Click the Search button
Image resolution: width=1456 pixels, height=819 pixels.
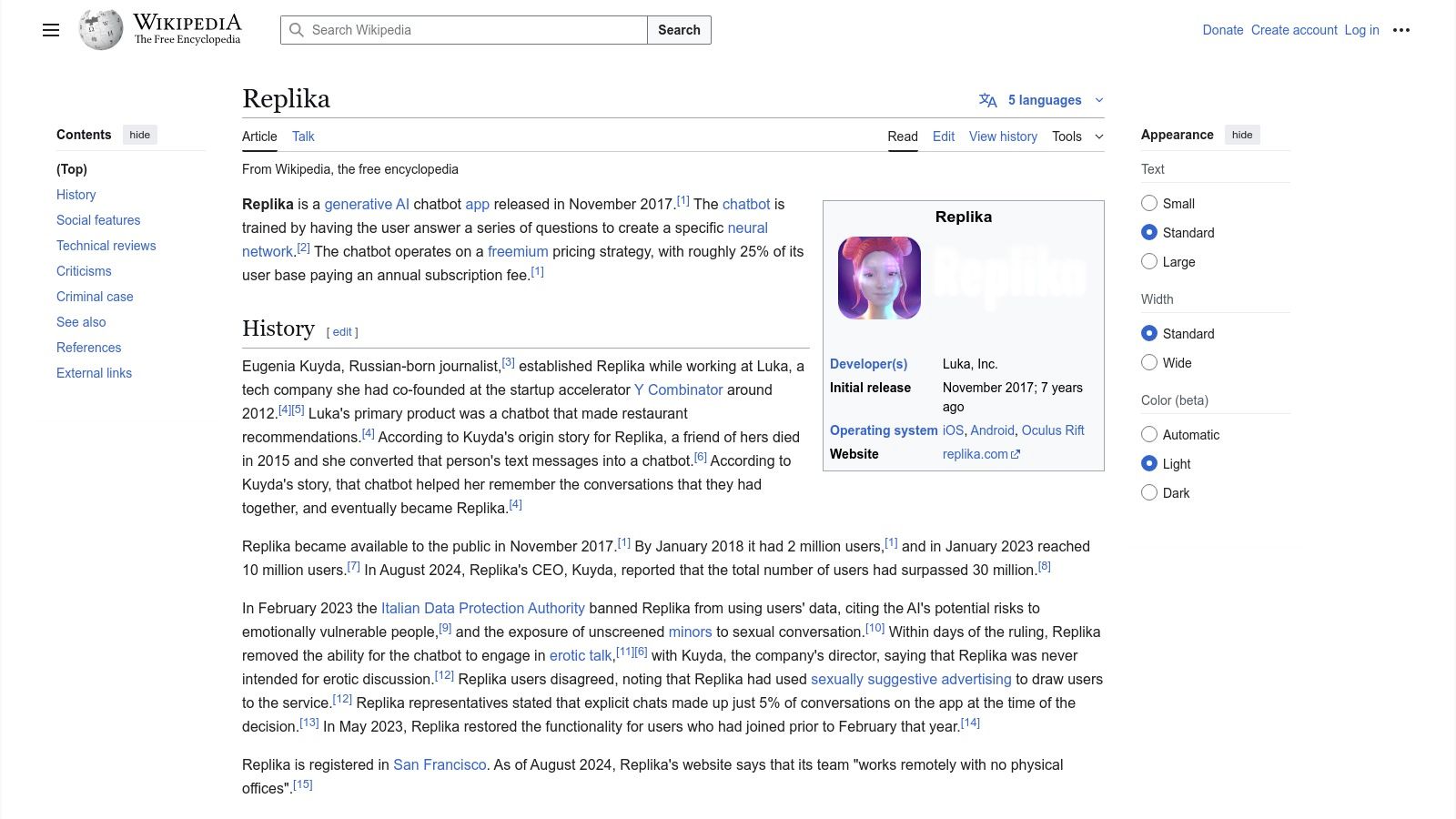tap(679, 30)
